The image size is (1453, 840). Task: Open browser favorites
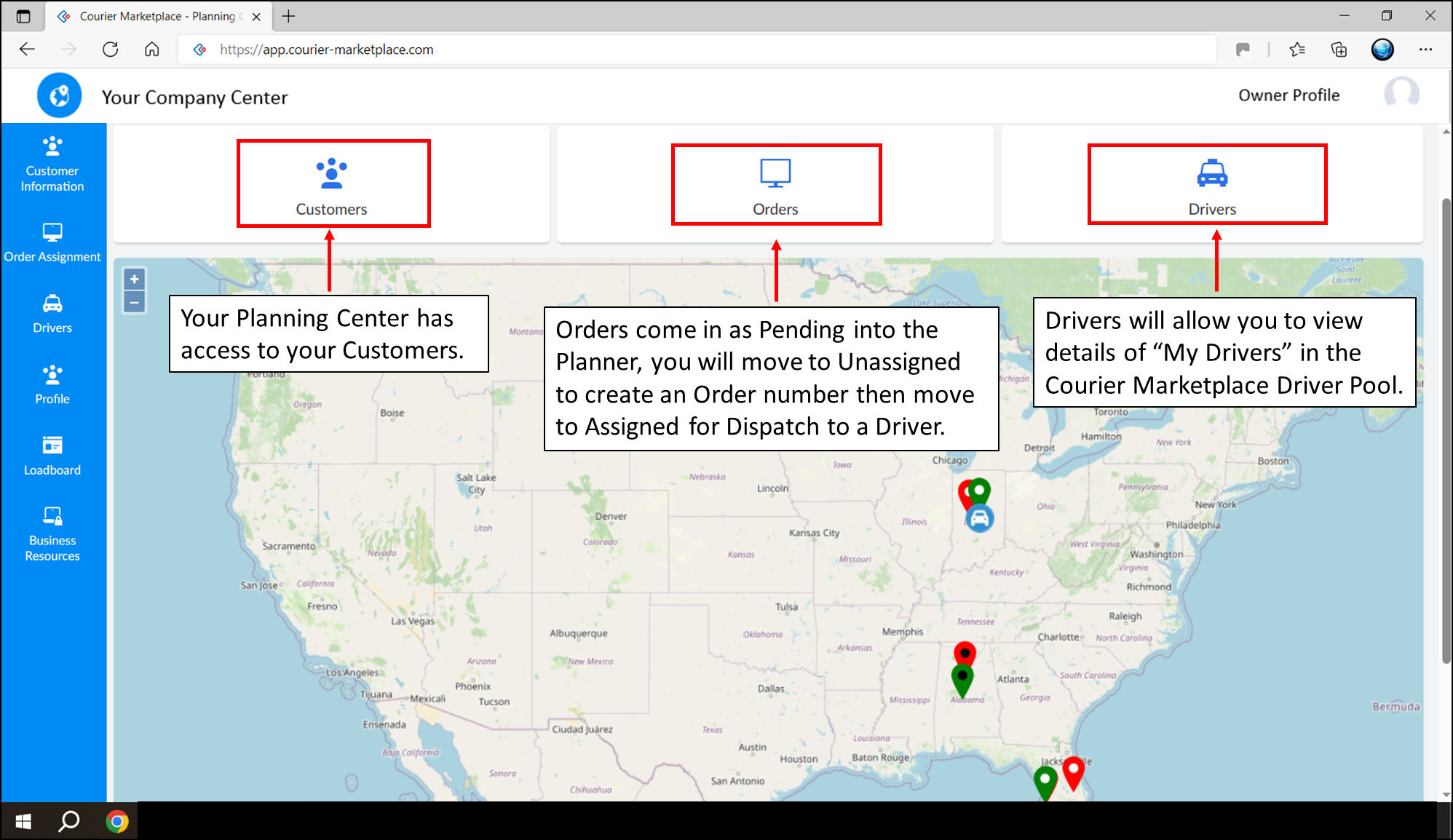click(1297, 49)
